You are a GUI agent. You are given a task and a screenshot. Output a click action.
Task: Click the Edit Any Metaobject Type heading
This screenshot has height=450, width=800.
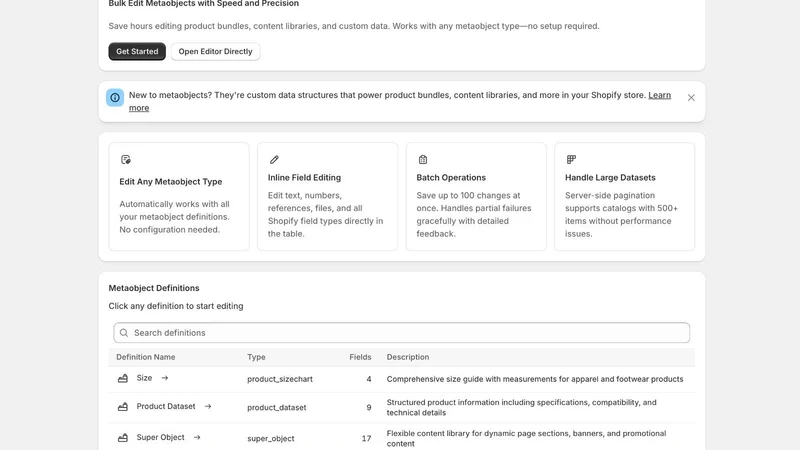tap(170, 182)
